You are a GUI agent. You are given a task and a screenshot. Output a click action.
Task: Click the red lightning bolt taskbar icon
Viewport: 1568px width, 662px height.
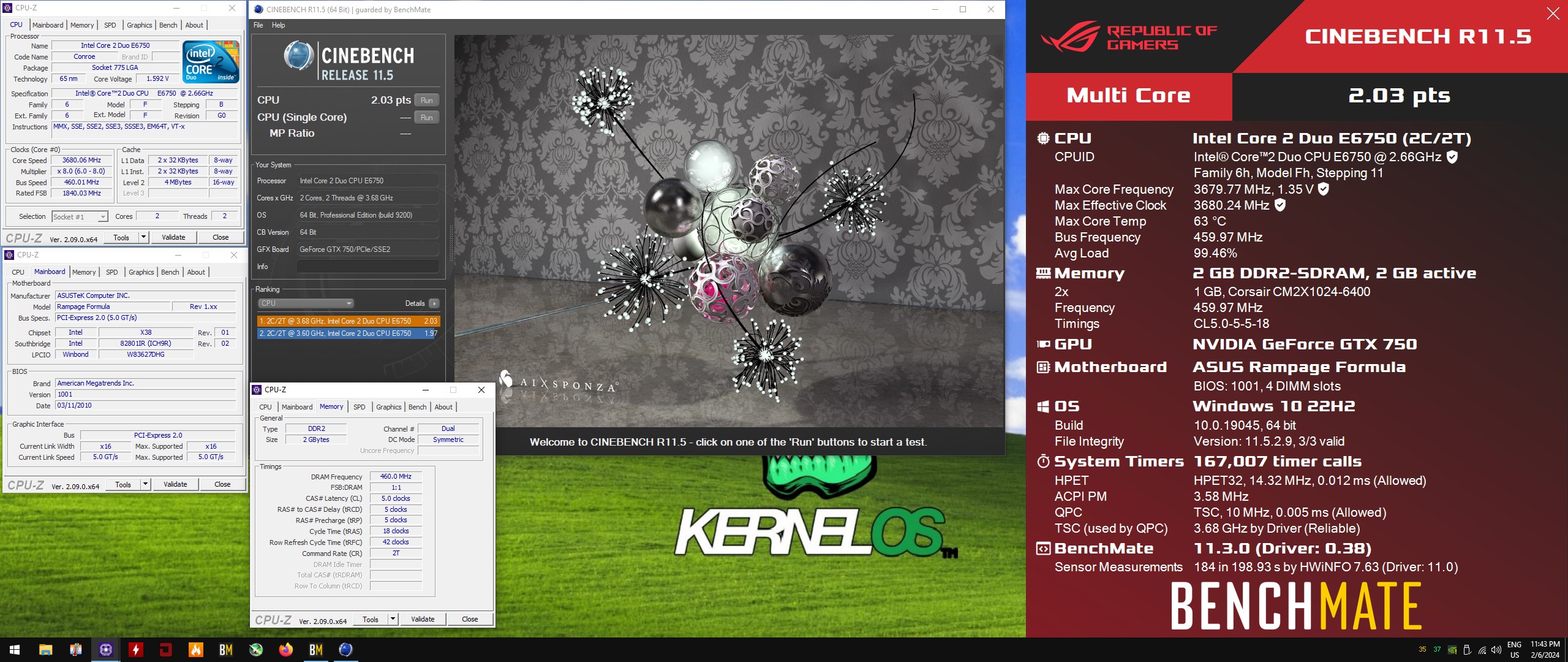[x=136, y=650]
